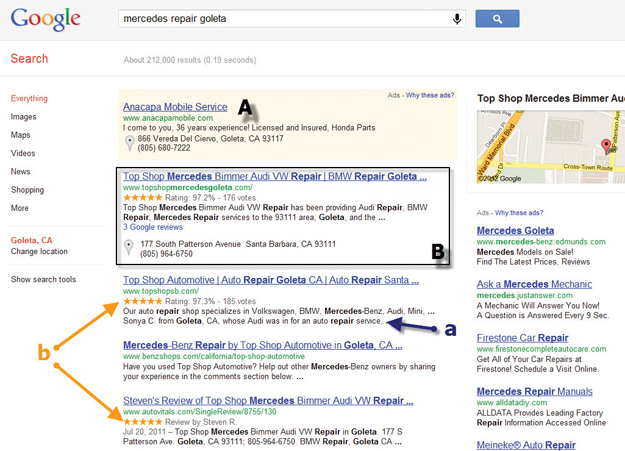625x451 pixels.
Task: Click the map panel title Top Shop Mercedes Bimmer
Action: [x=551, y=98]
